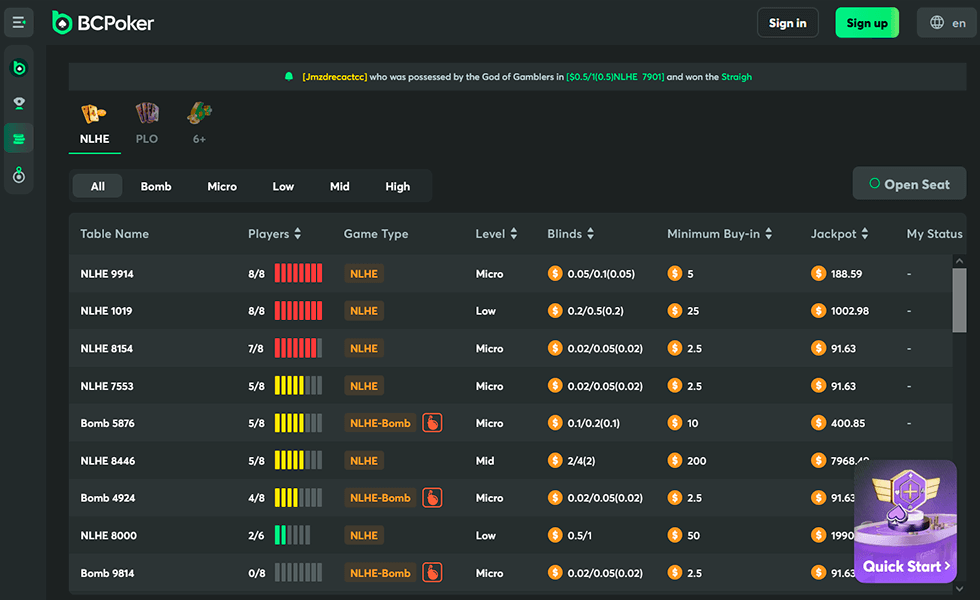980x600 pixels.
Task: Select the High filter tab
Action: pyautogui.click(x=398, y=186)
